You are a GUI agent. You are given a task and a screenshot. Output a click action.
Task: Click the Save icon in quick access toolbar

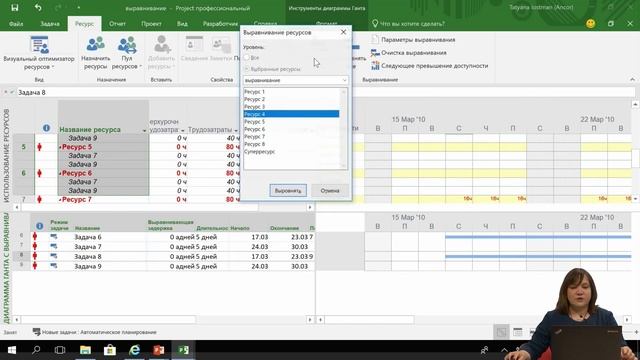coord(15,7)
